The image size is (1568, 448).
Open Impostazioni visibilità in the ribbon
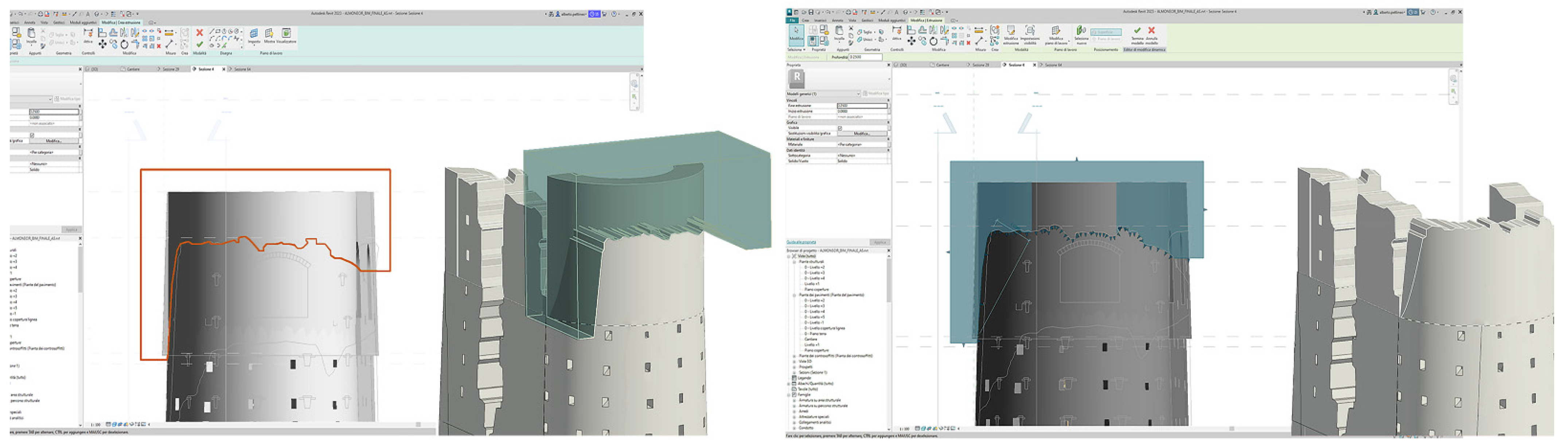click(x=1030, y=32)
